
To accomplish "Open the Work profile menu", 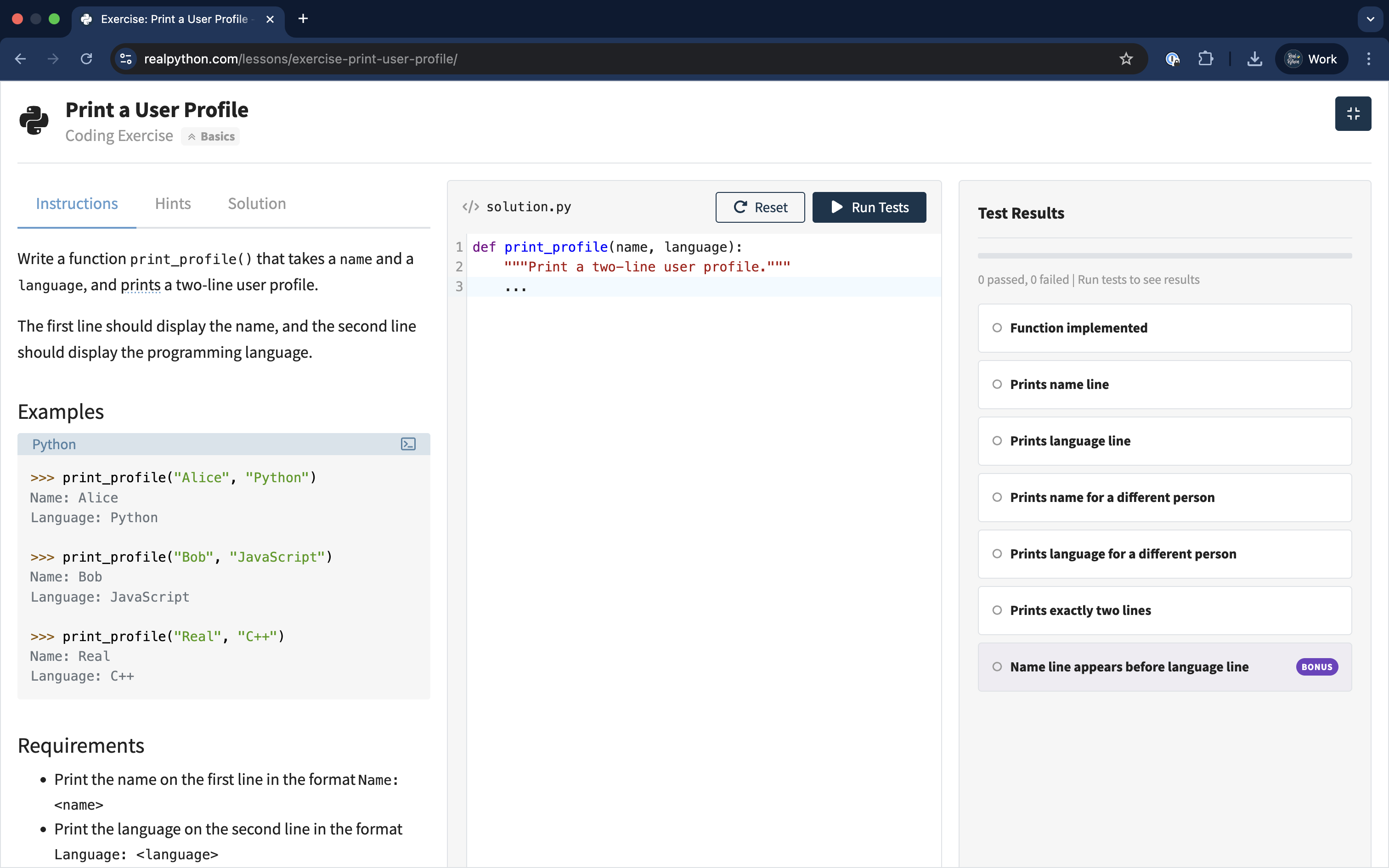I will (x=1311, y=59).
